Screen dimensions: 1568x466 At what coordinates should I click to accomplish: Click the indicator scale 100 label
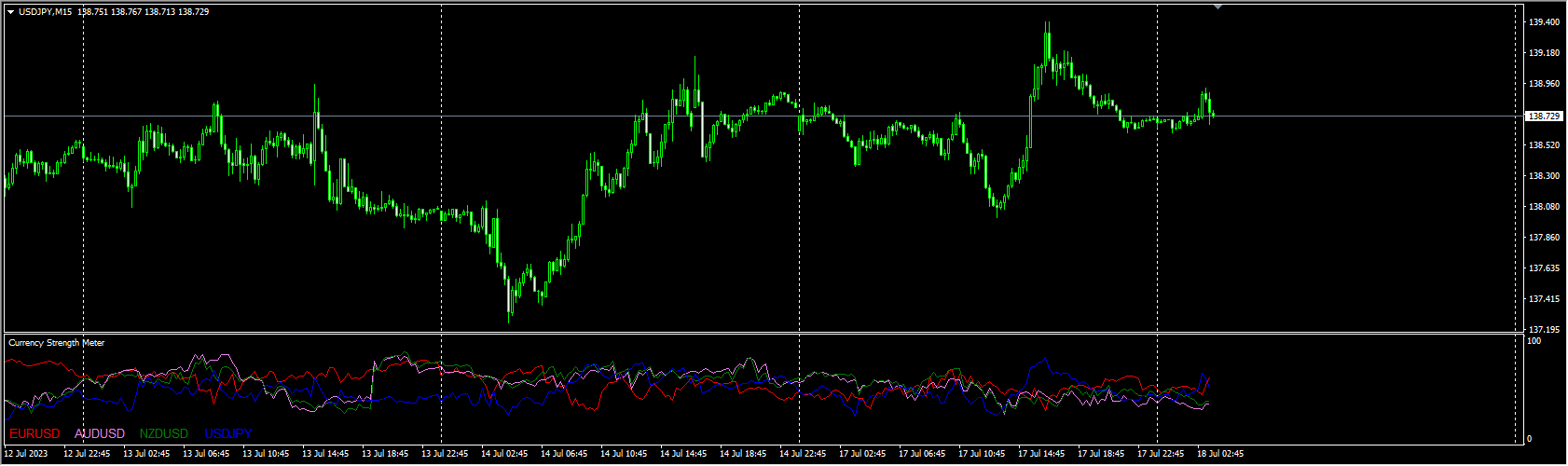1534,341
